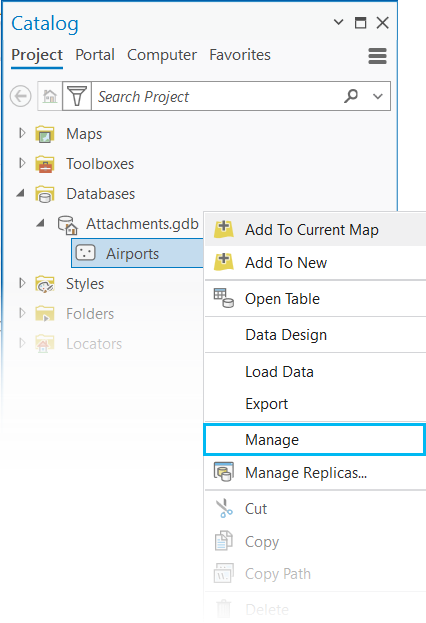Viewport: 426px width, 623px height.
Task: Click the filter funnel icon
Action: click(x=77, y=96)
